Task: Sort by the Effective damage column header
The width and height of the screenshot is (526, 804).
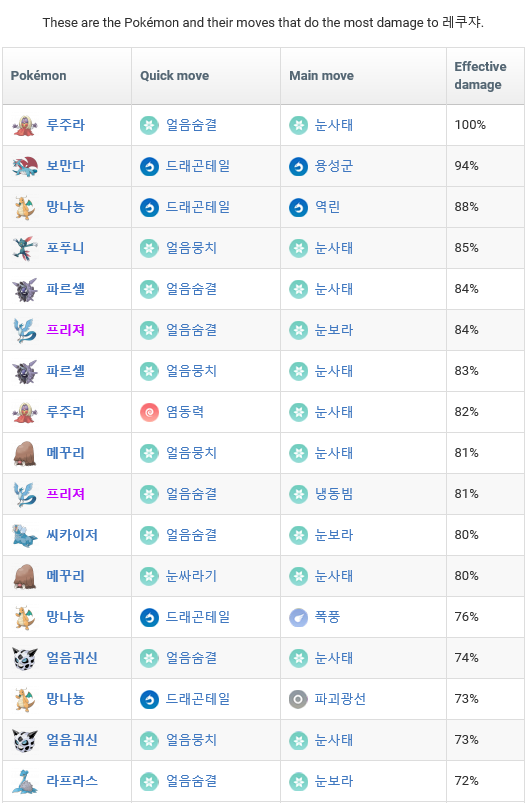Action: tap(480, 76)
